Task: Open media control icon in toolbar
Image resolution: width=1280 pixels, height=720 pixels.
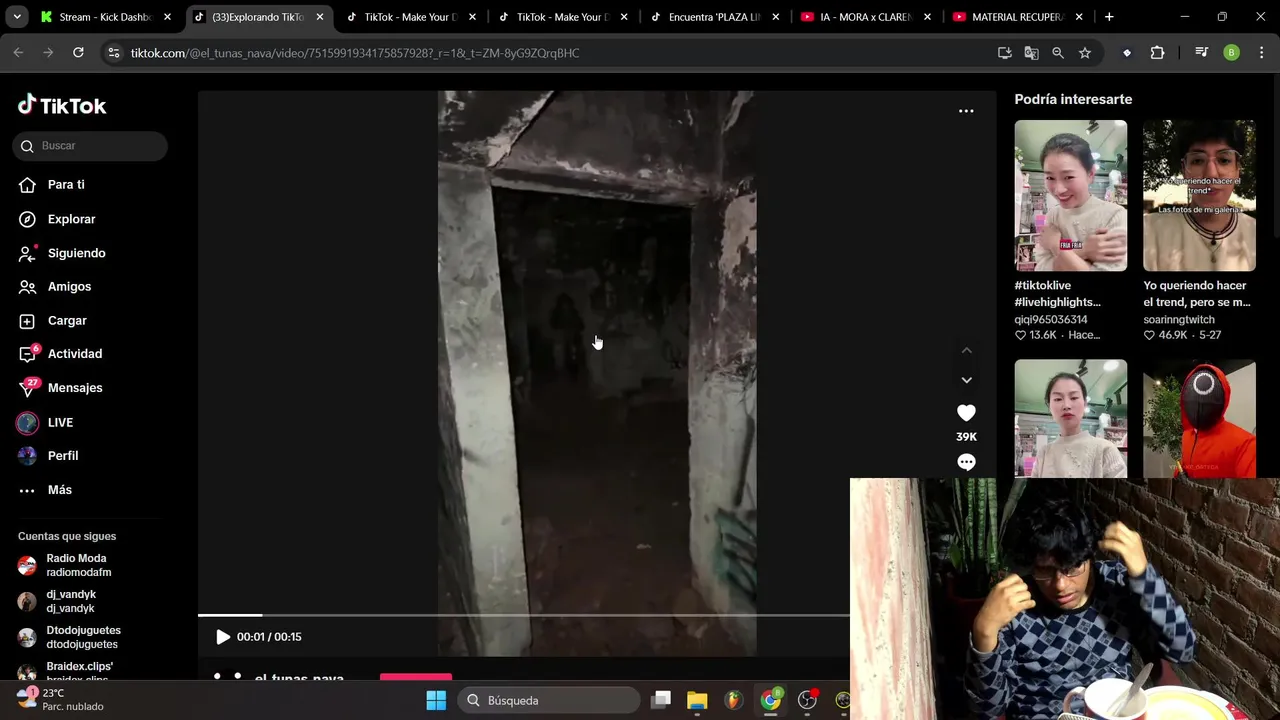Action: pyautogui.click(x=1202, y=53)
